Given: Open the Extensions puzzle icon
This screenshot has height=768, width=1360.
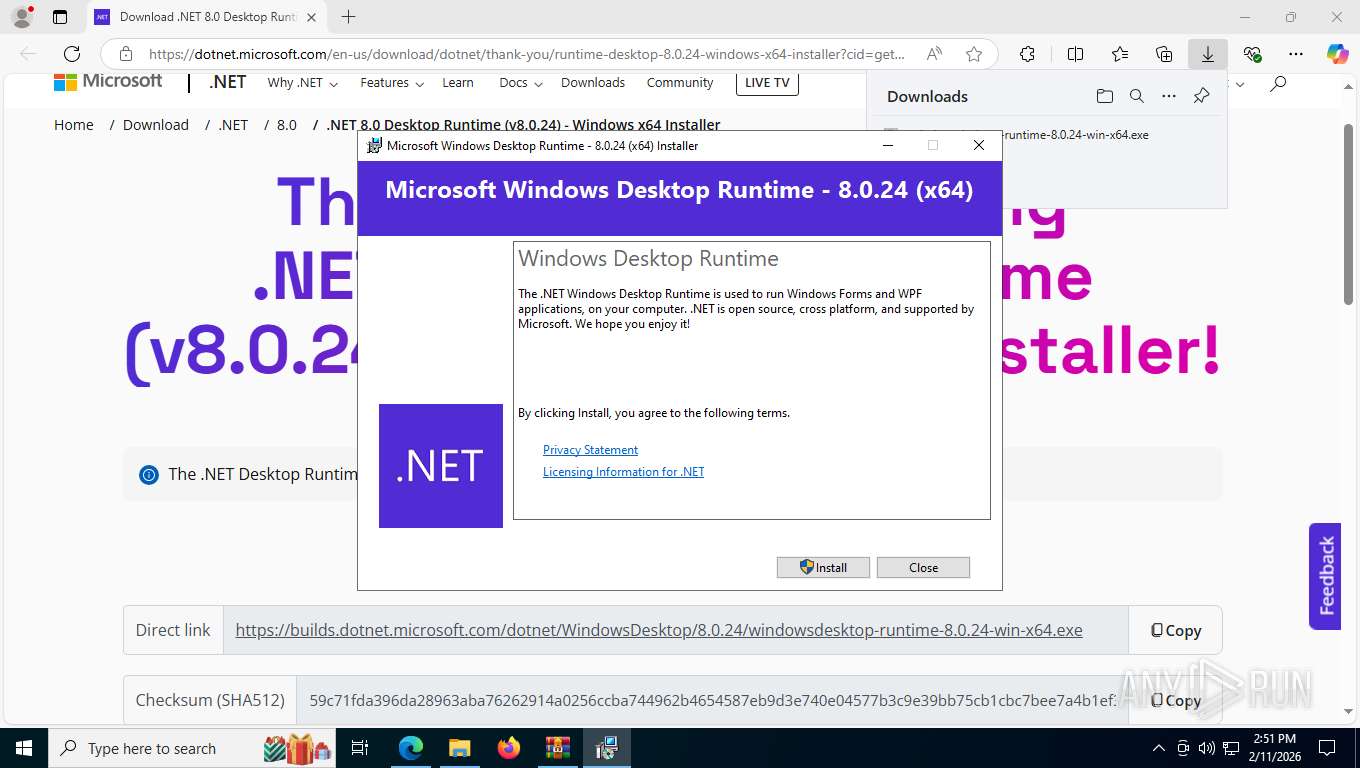Looking at the screenshot, I should (1027, 54).
